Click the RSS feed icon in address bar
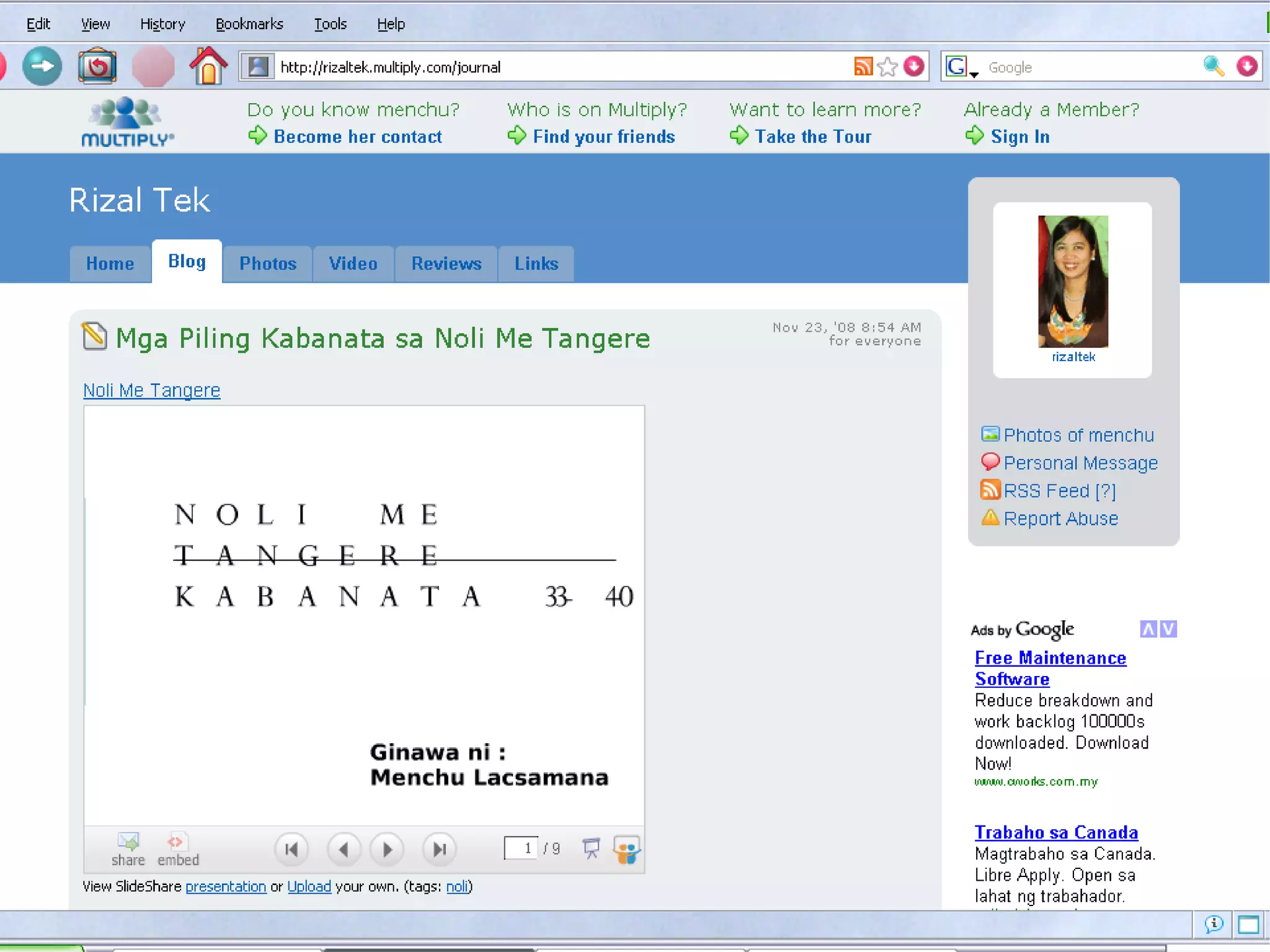Image resolution: width=1270 pixels, height=952 pixels. click(x=863, y=66)
